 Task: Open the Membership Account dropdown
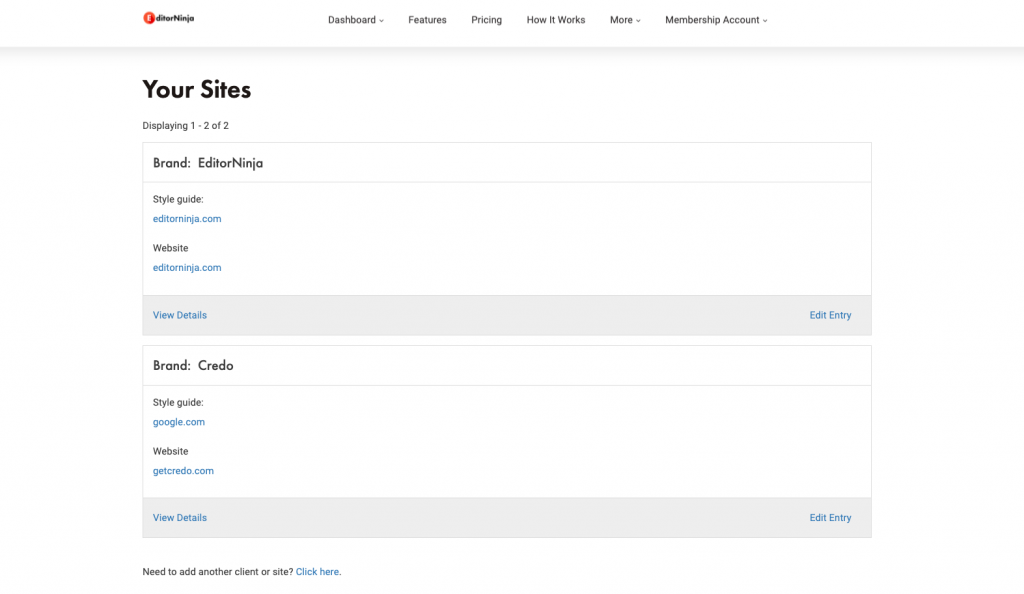(x=716, y=20)
